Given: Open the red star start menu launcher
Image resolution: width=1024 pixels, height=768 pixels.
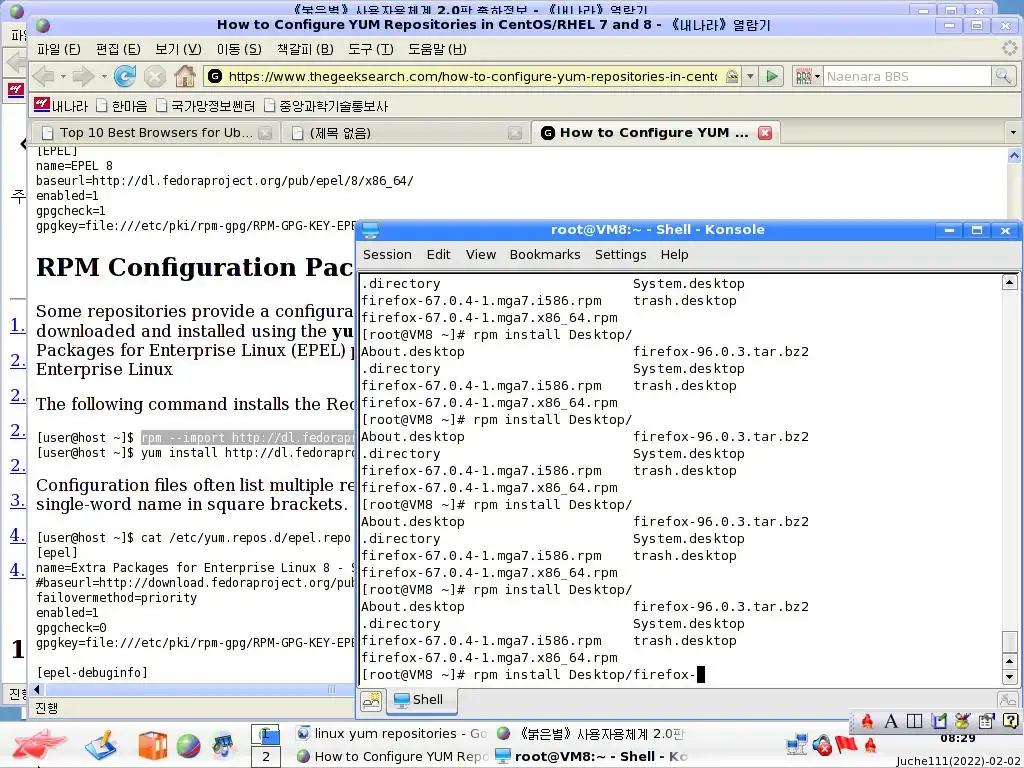Looking at the screenshot, I should pyautogui.click(x=39, y=744).
